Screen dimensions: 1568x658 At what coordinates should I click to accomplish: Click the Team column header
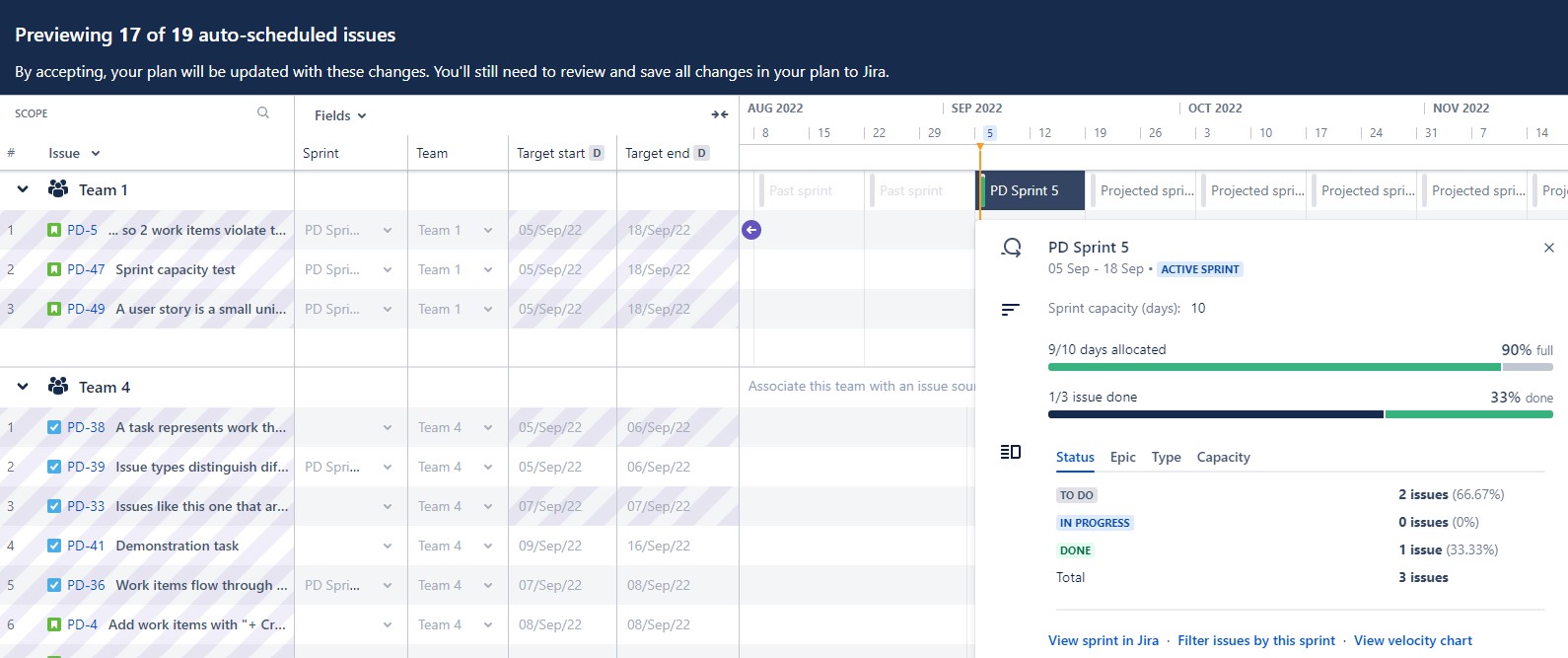[x=432, y=153]
